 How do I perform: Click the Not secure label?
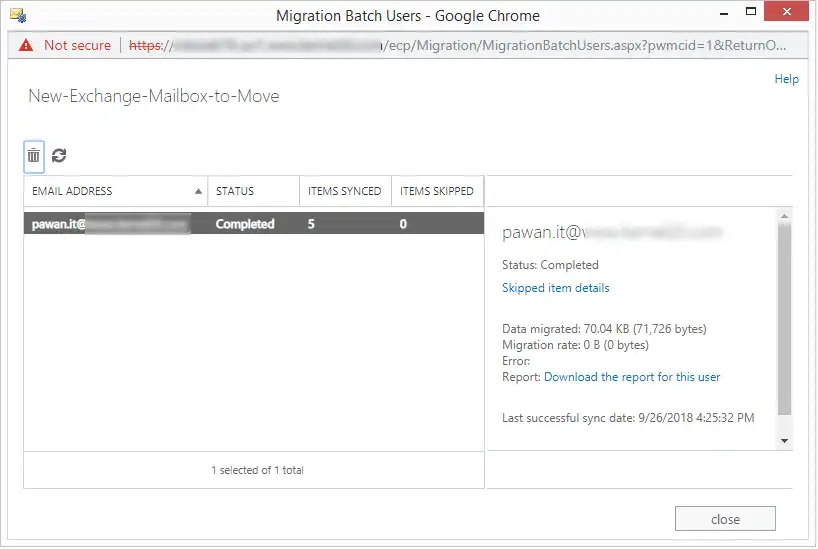pyautogui.click(x=77, y=45)
